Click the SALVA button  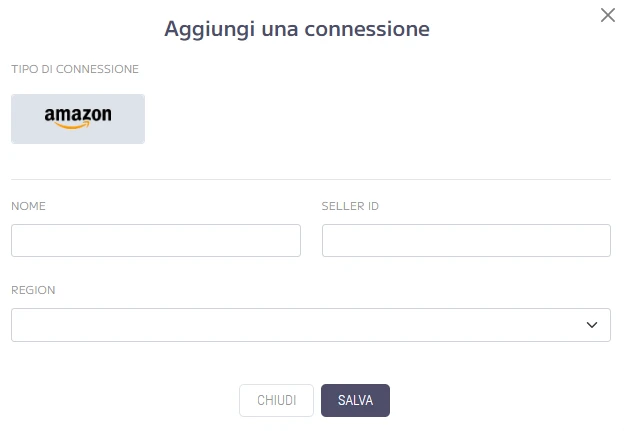tap(355, 400)
